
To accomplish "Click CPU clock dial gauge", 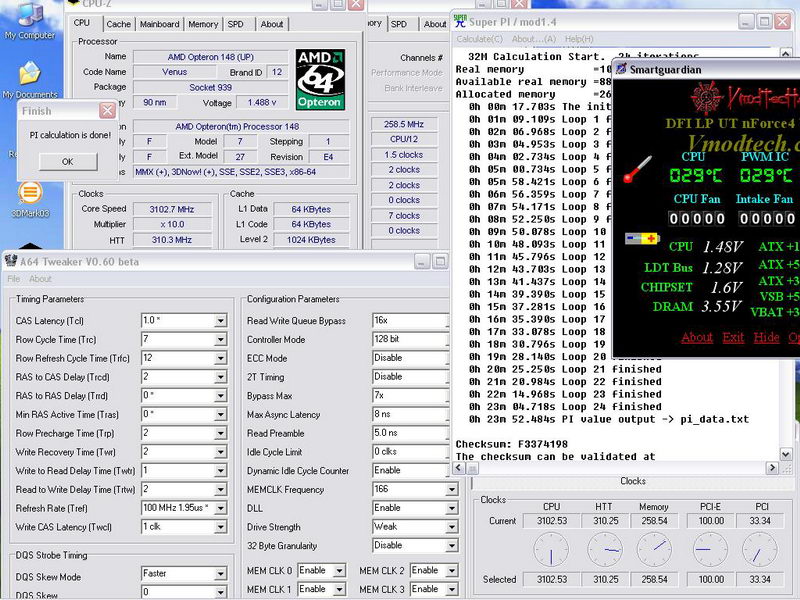I will pyautogui.click(x=551, y=550).
